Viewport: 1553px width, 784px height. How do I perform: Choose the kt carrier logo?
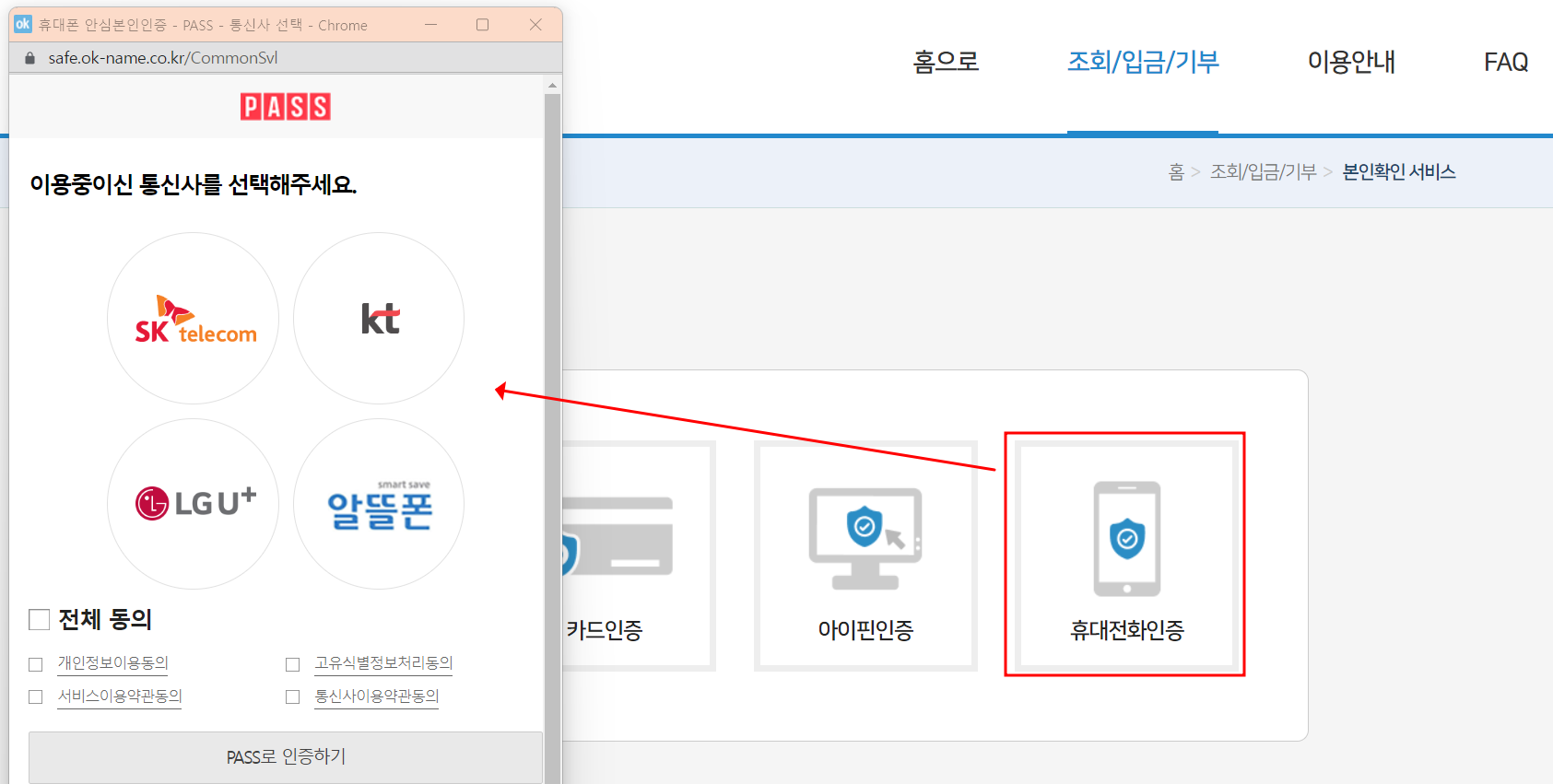coord(379,318)
